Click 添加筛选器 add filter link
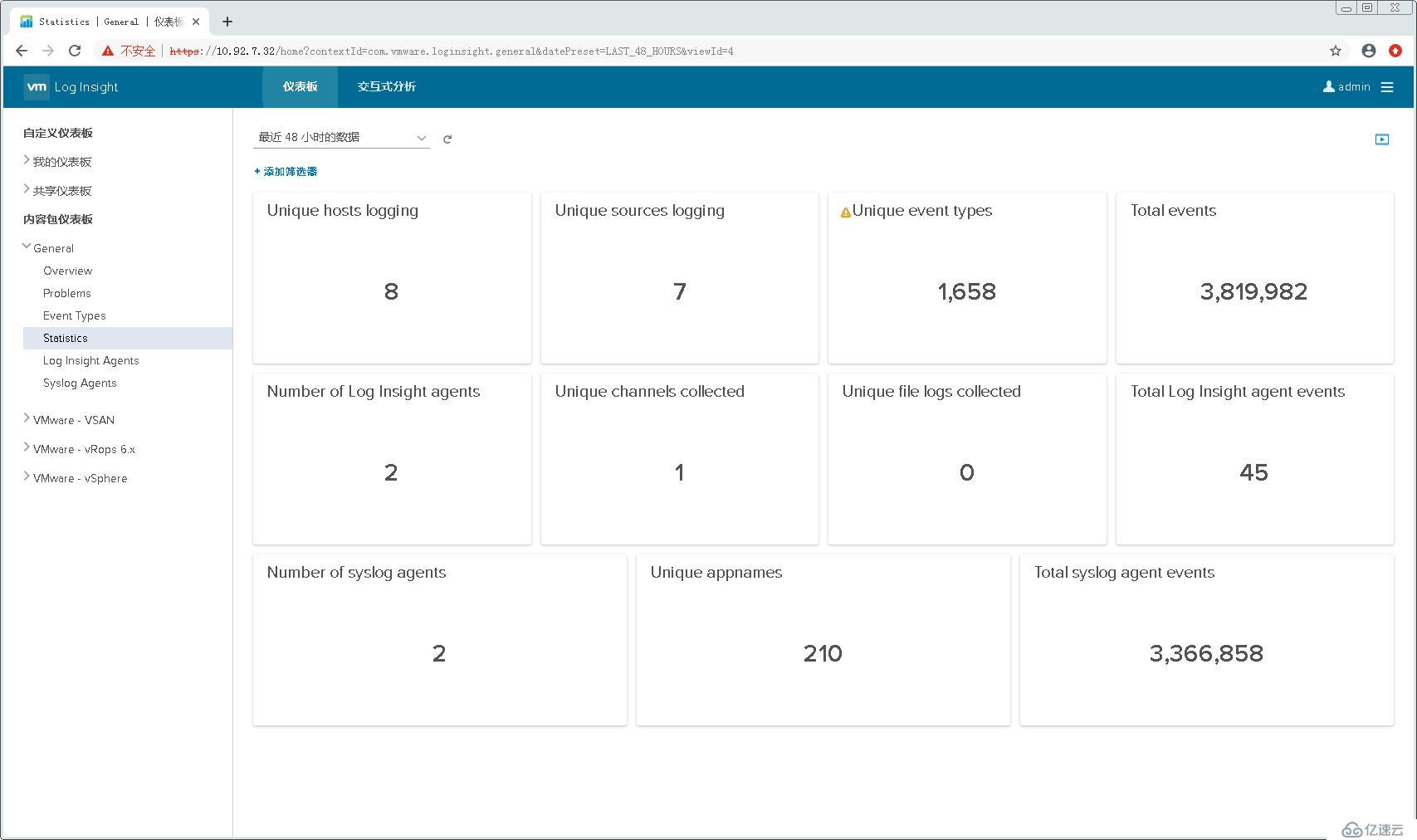The image size is (1417, 840). [286, 172]
